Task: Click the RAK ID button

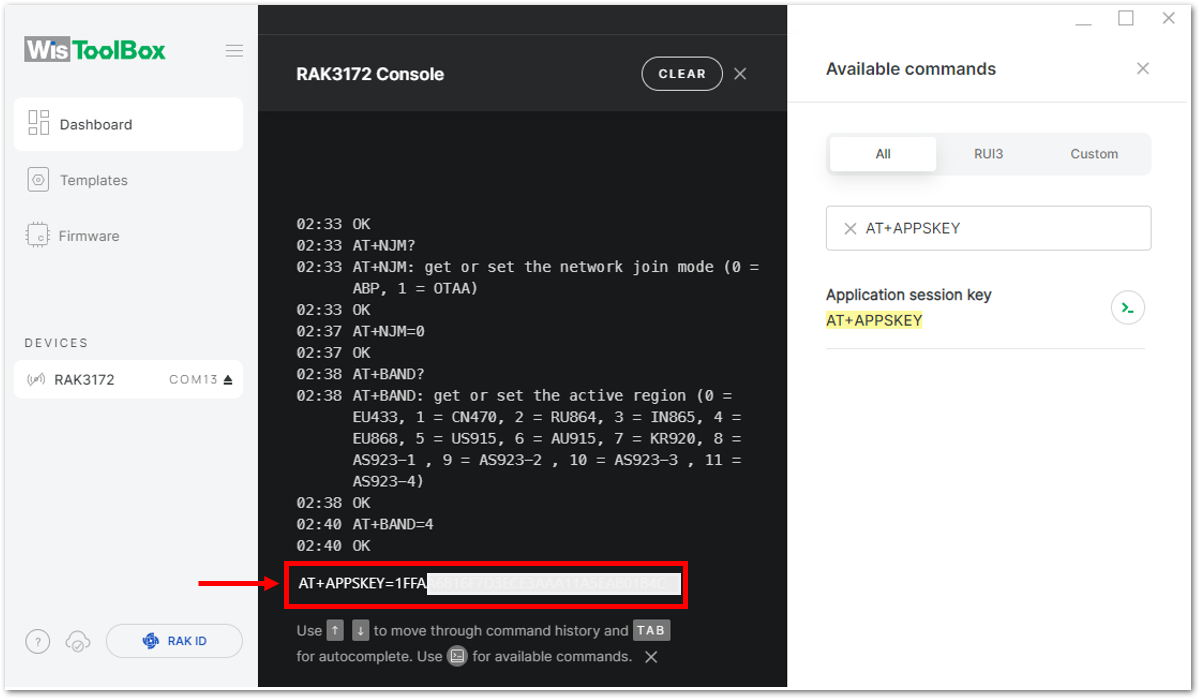Action: coord(174,641)
